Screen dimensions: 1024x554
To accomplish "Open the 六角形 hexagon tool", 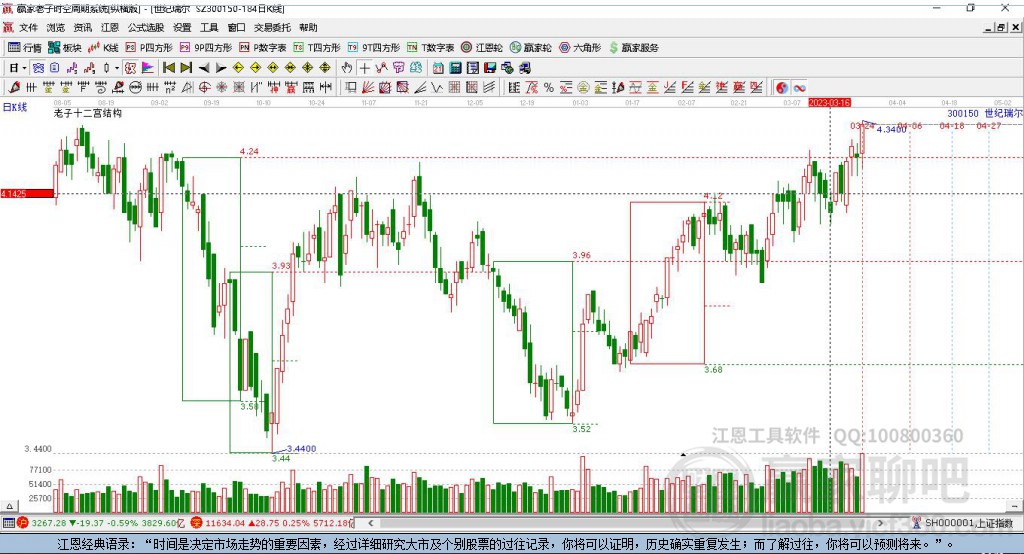I will (x=580, y=48).
